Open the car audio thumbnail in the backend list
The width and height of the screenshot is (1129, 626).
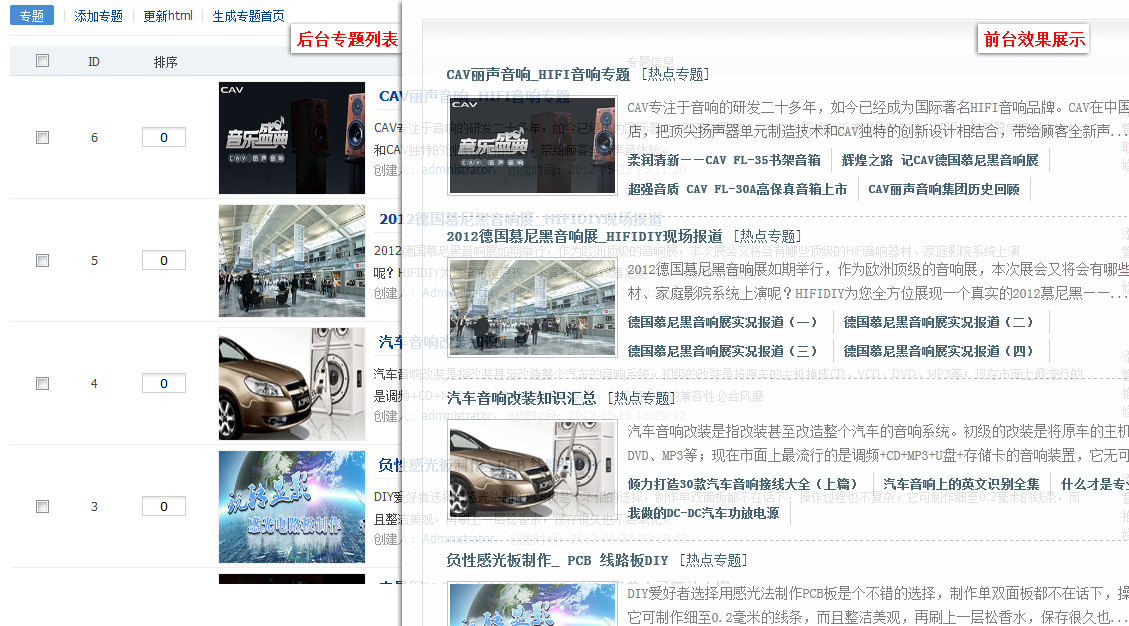pyautogui.click(x=292, y=384)
